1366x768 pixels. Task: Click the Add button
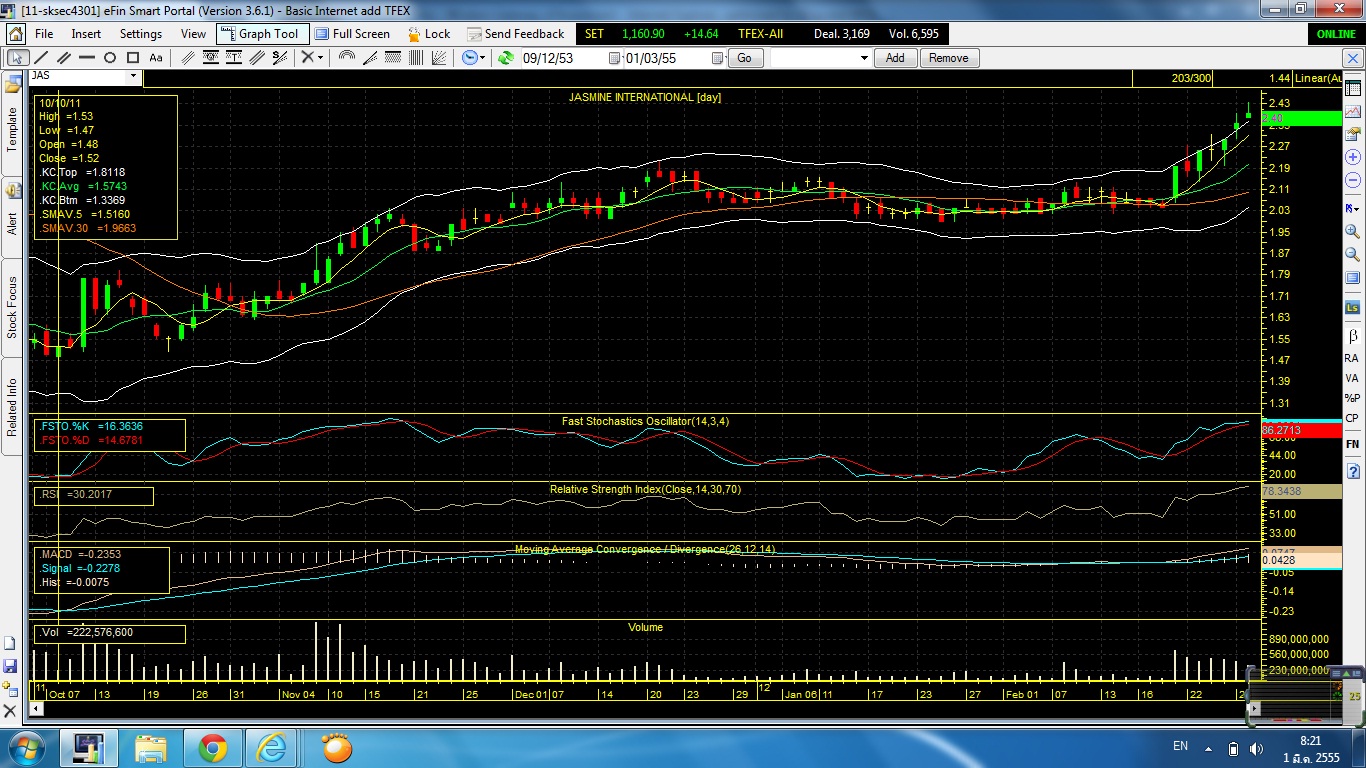click(895, 58)
